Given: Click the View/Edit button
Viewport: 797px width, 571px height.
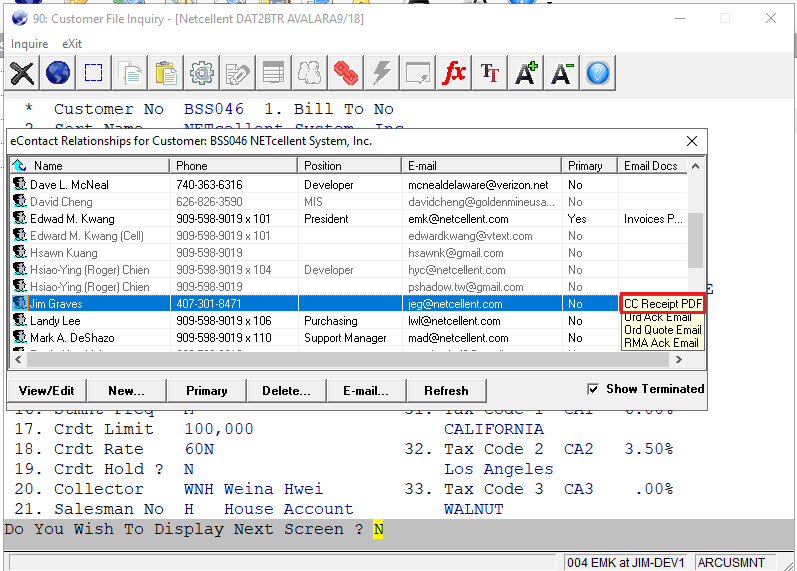Looking at the screenshot, I should 46,390.
